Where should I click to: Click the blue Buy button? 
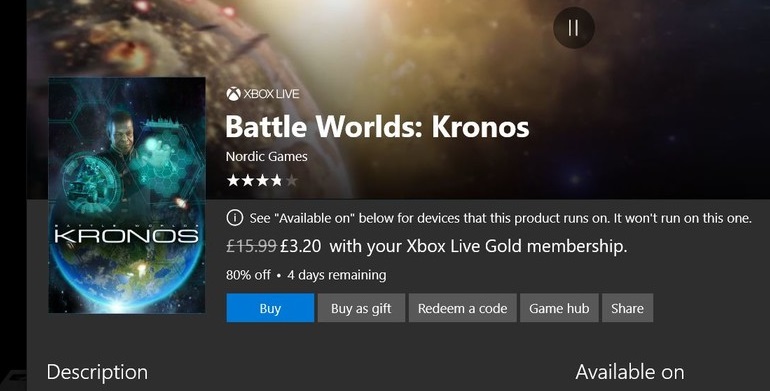[x=270, y=308]
